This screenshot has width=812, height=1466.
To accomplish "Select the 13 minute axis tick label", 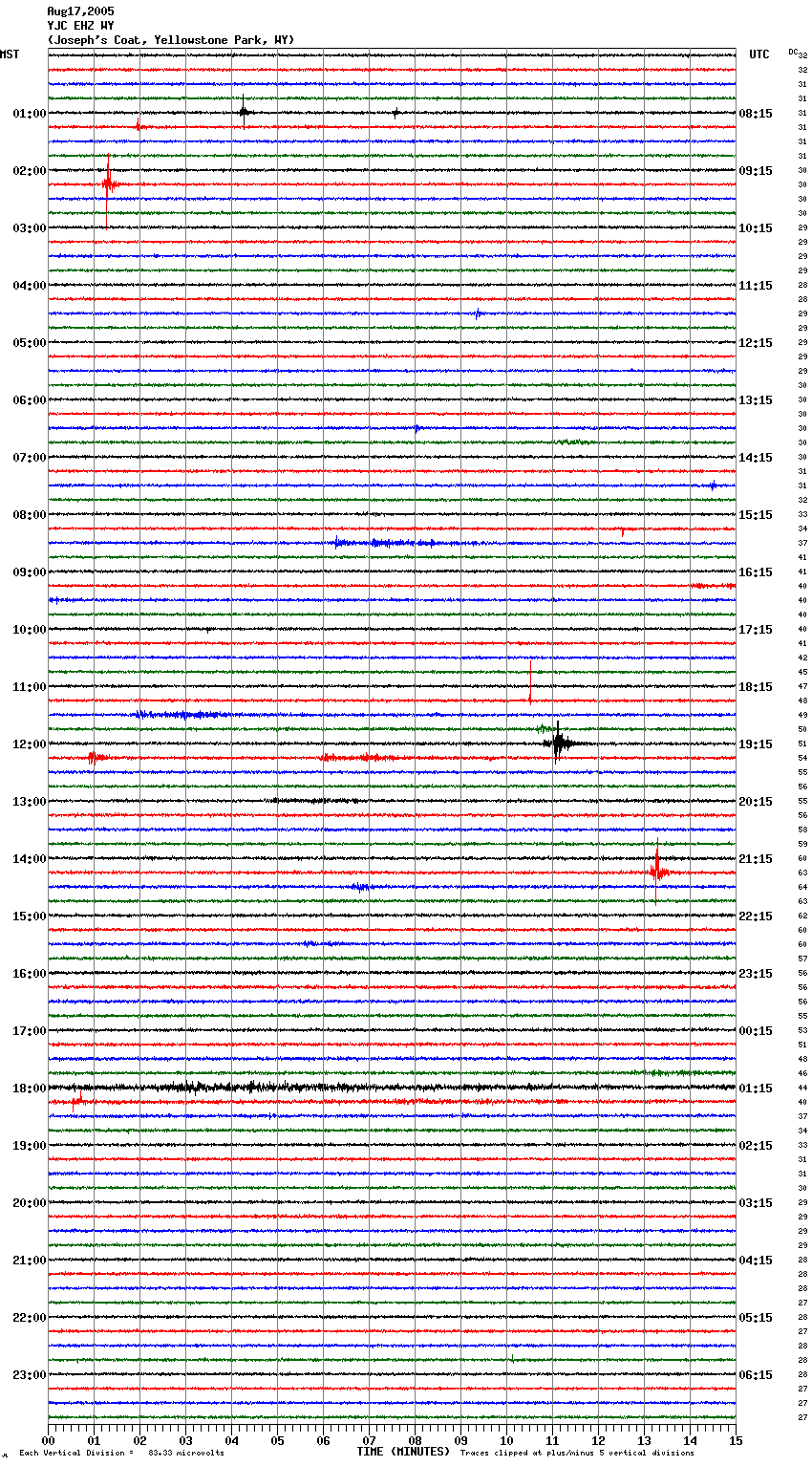I will 644,1440.
